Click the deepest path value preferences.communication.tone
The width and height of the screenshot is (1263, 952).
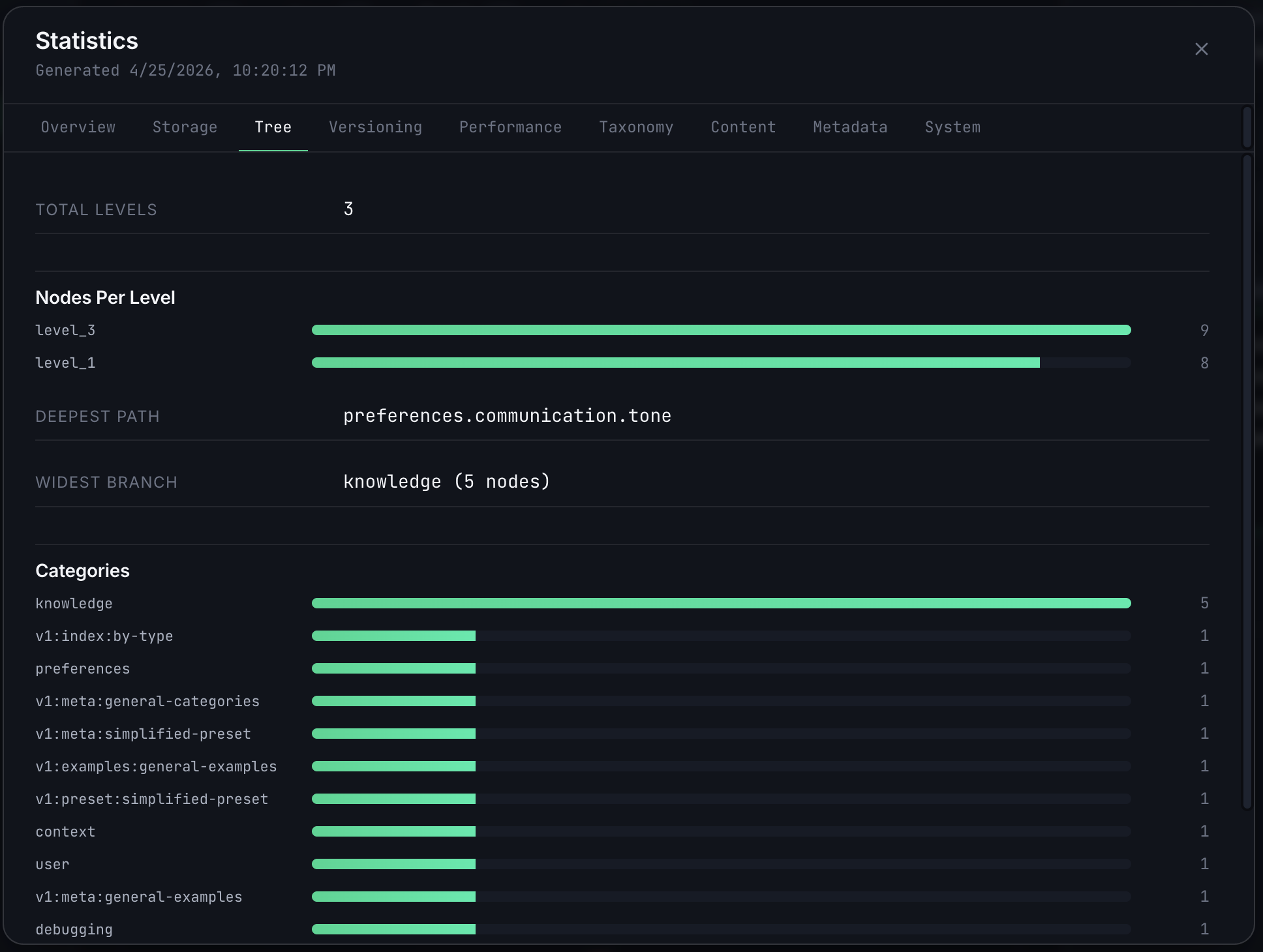[508, 416]
